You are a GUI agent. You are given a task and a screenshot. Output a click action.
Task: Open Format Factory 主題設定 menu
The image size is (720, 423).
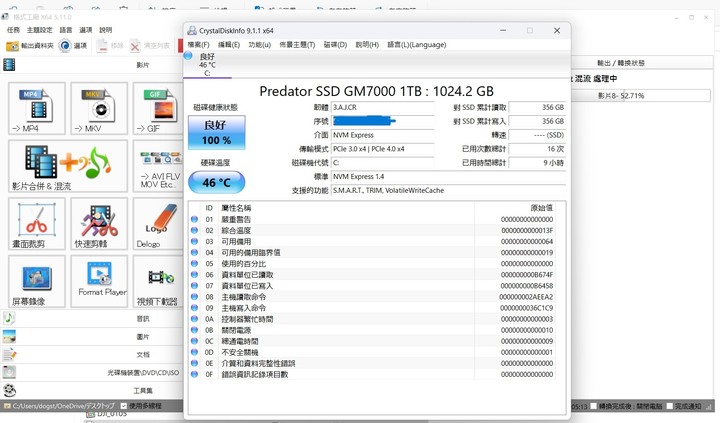point(39,30)
